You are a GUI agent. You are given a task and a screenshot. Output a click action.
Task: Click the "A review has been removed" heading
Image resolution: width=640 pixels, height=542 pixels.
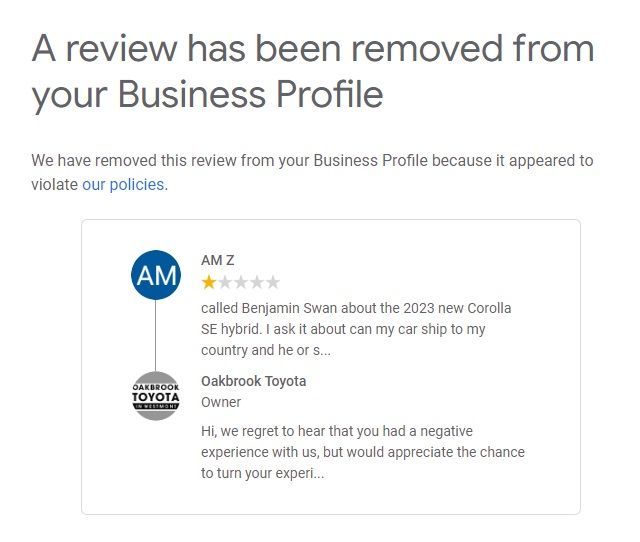[312, 48]
